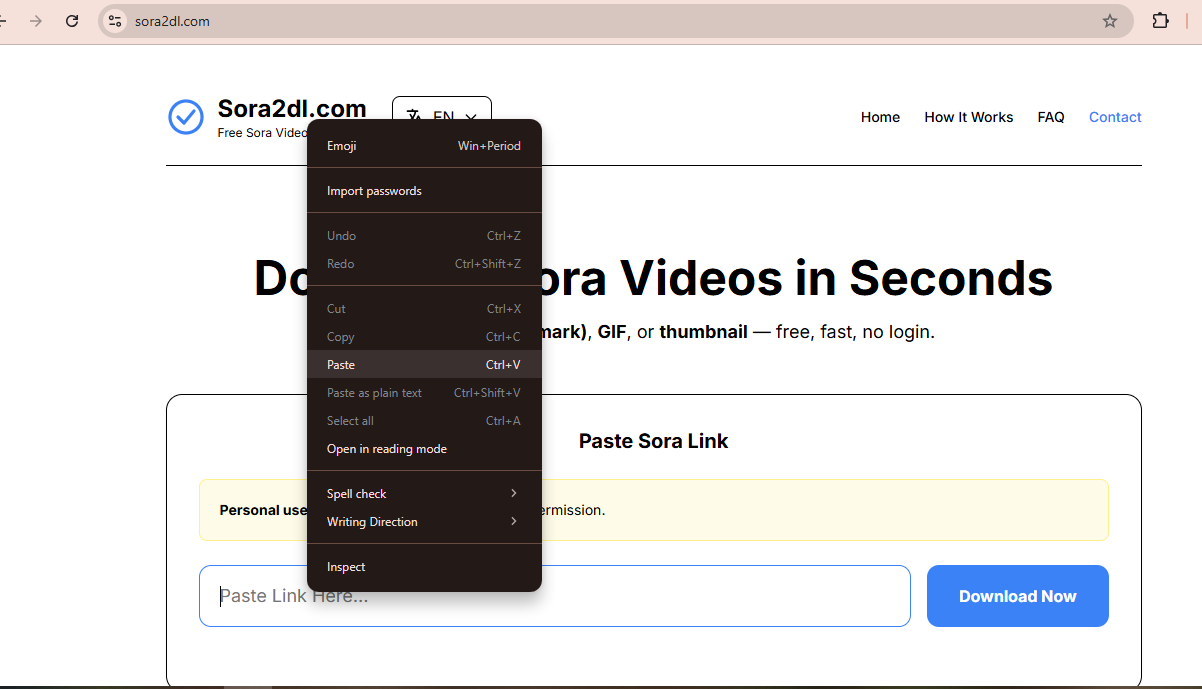This screenshot has width=1202, height=689.
Task: Select Paste from the context menu
Action: point(340,364)
